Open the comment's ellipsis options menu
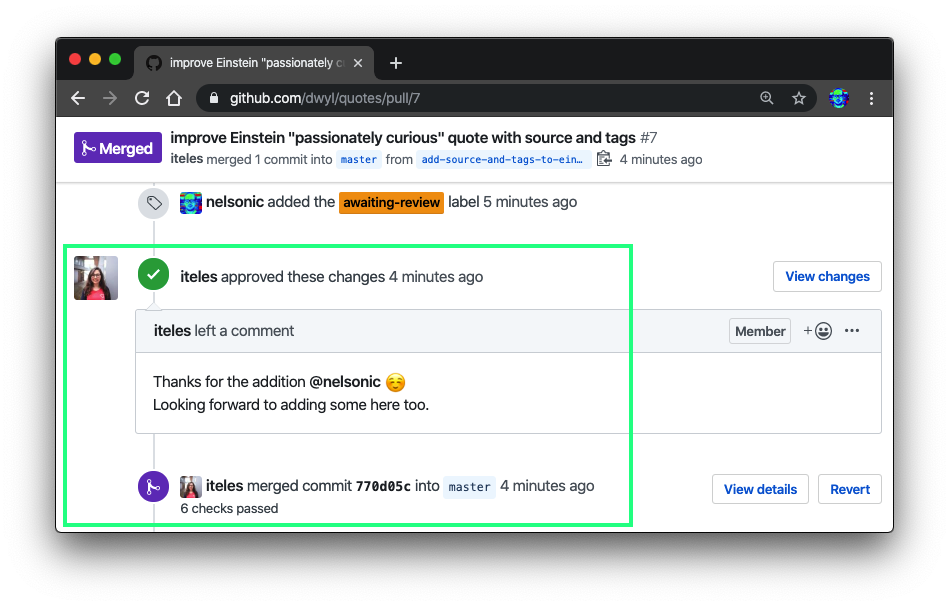 click(x=852, y=331)
